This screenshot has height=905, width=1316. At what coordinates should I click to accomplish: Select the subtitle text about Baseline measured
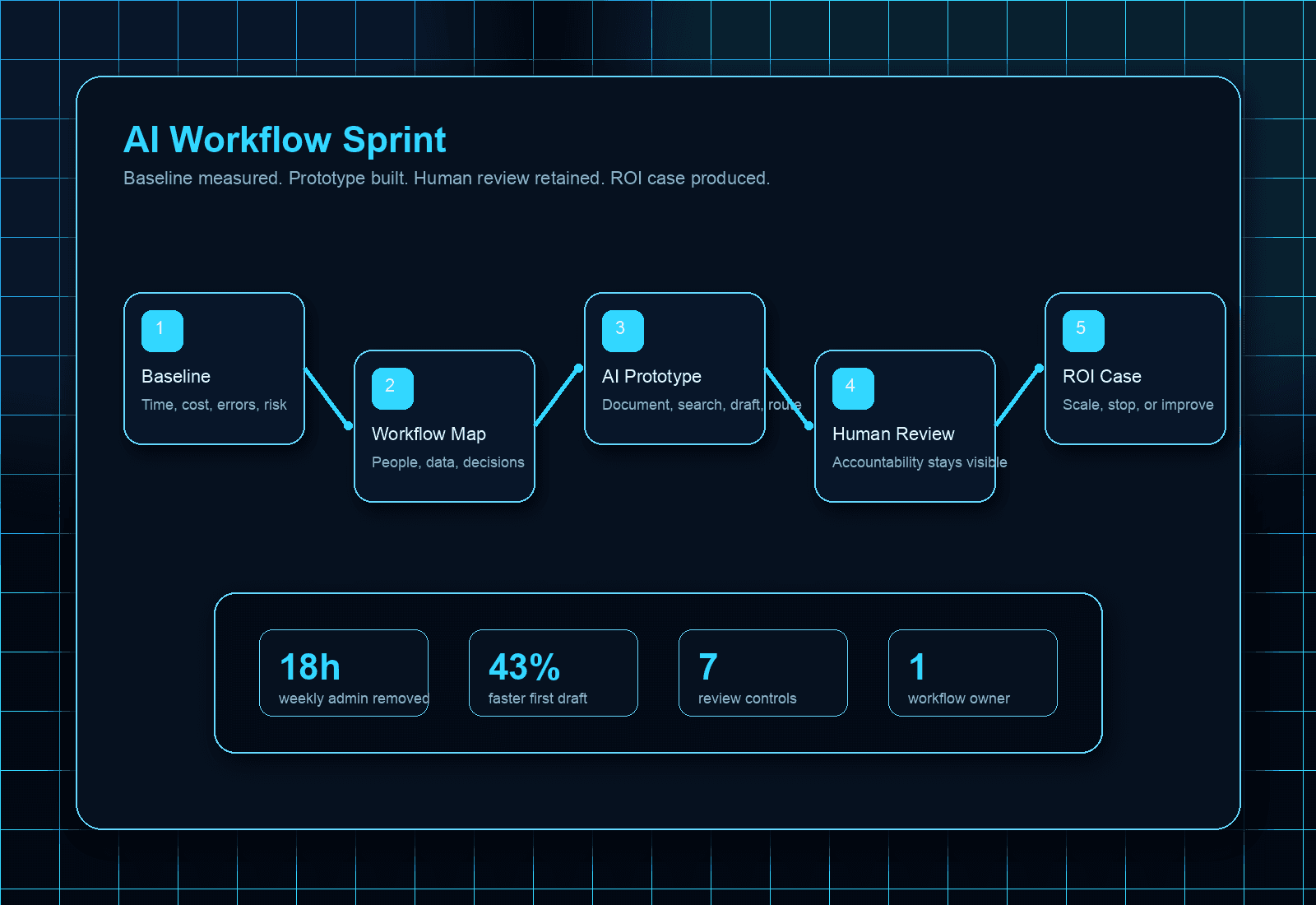(447, 178)
